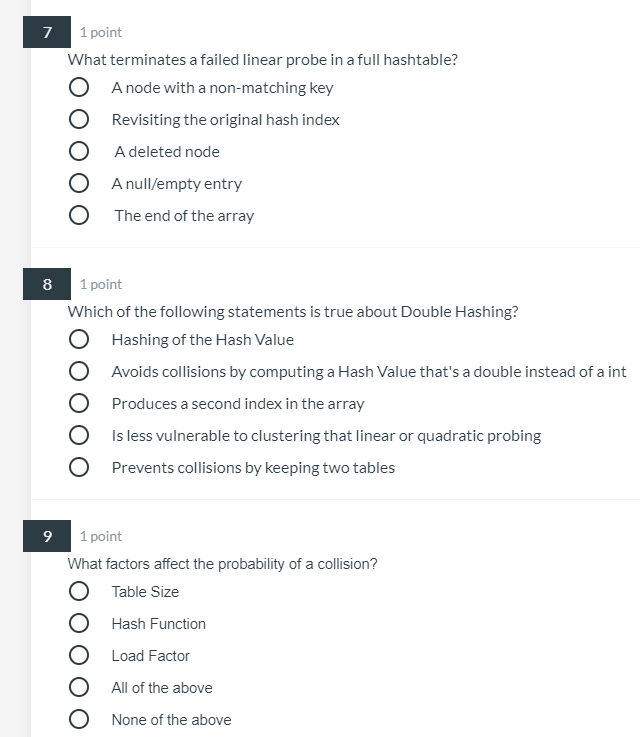Select 'The end of the array' option
640x737 pixels.
[x=78, y=215]
